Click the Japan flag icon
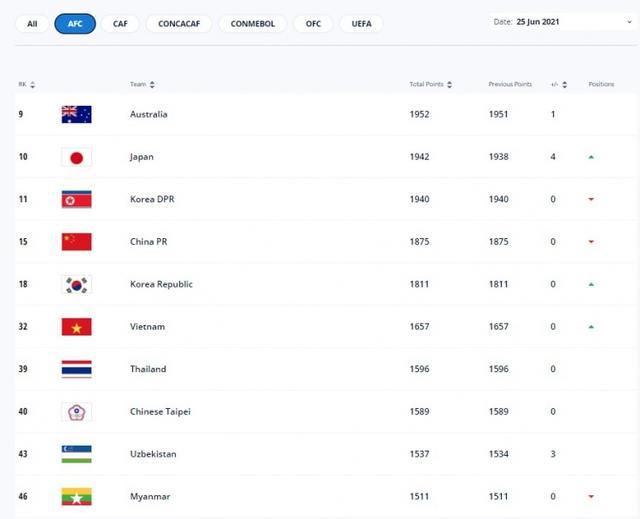This screenshot has height=519, width=640. 76,157
